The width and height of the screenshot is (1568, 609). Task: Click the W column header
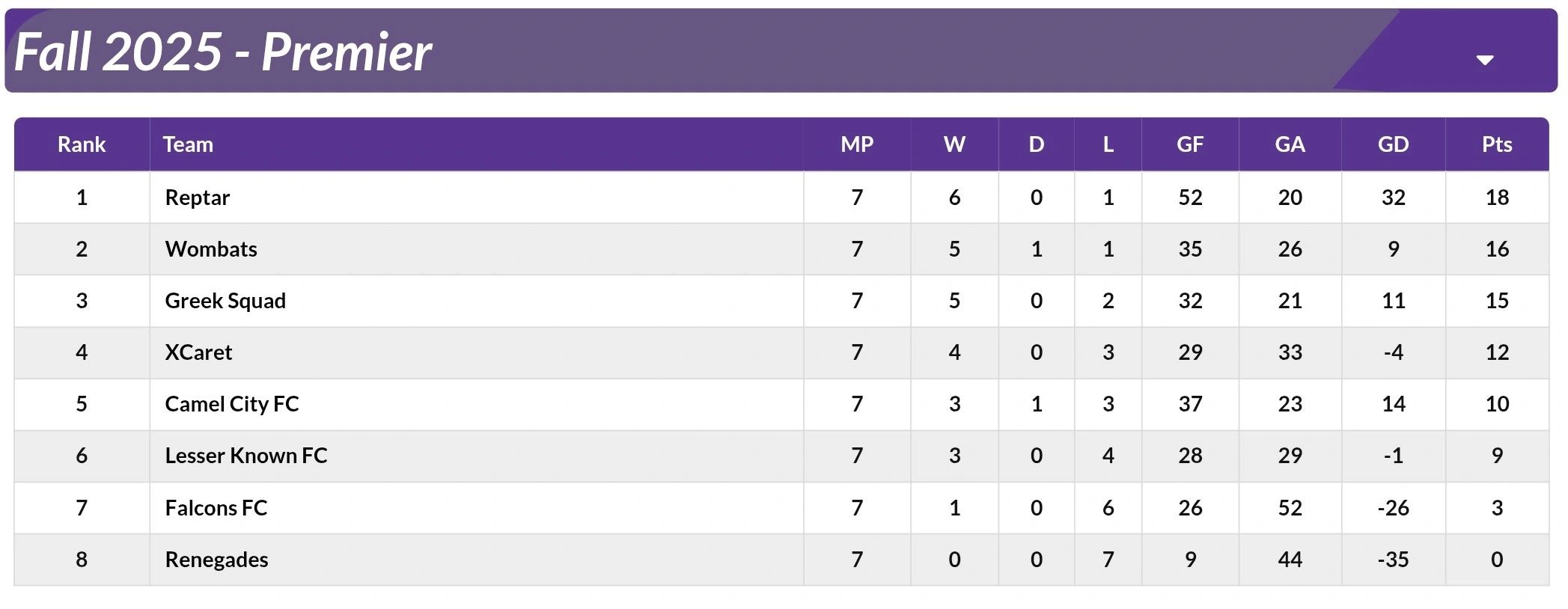pos(954,144)
